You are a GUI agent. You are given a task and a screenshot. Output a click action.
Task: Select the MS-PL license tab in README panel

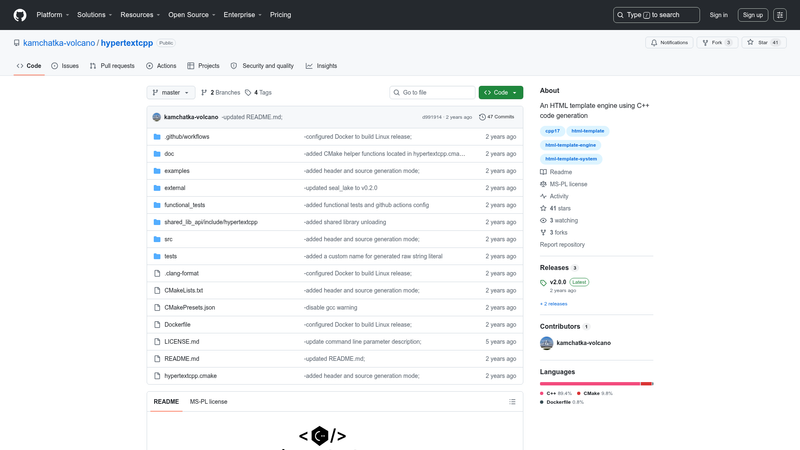click(x=209, y=402)
